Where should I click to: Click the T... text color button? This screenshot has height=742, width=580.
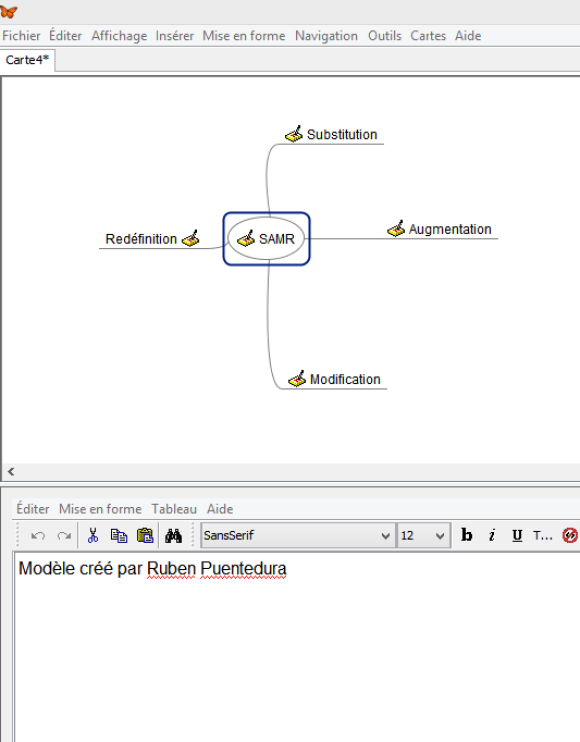[x=543, y=536]
